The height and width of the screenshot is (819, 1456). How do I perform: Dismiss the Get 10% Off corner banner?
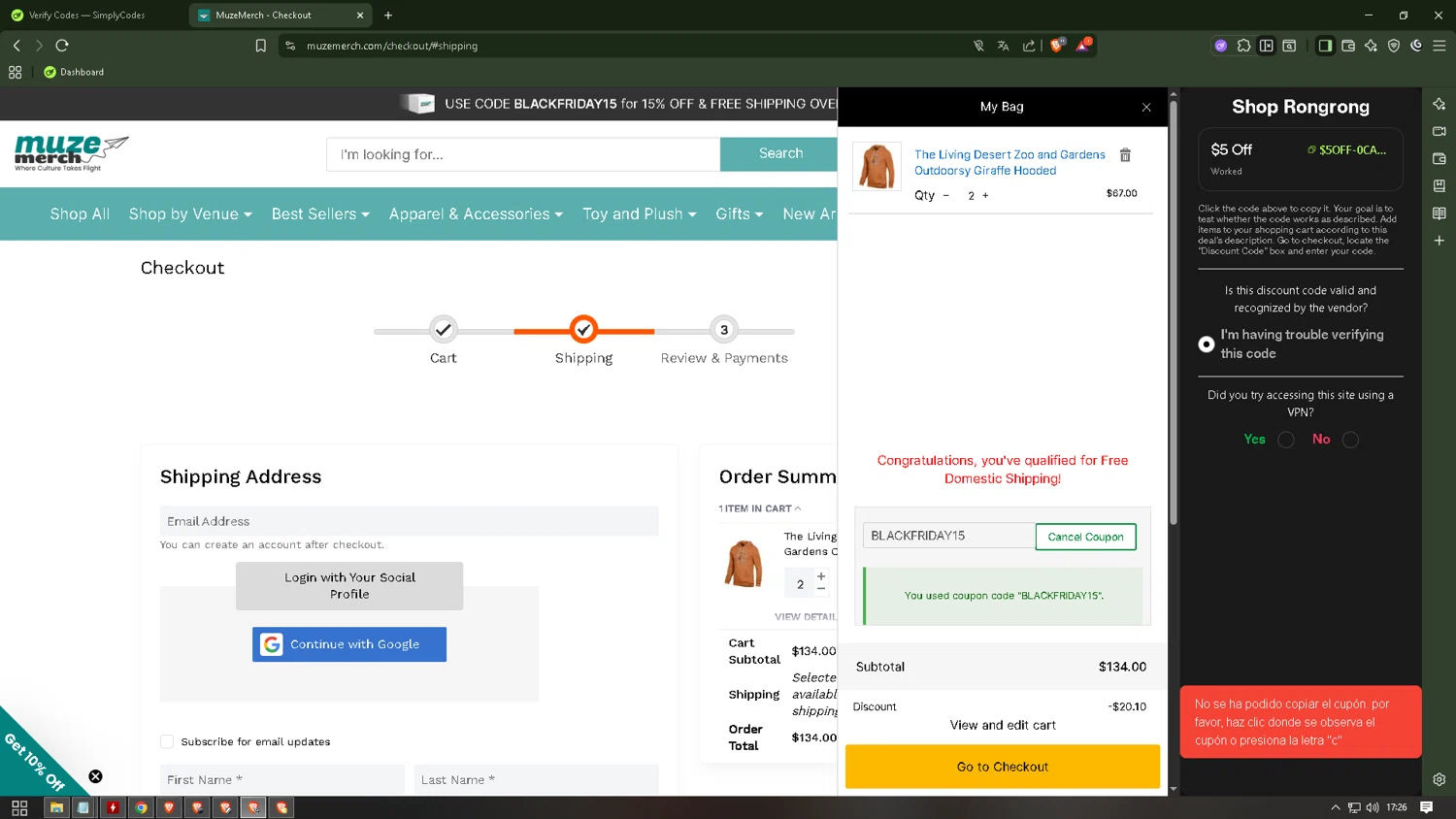(x=95, y=776)
